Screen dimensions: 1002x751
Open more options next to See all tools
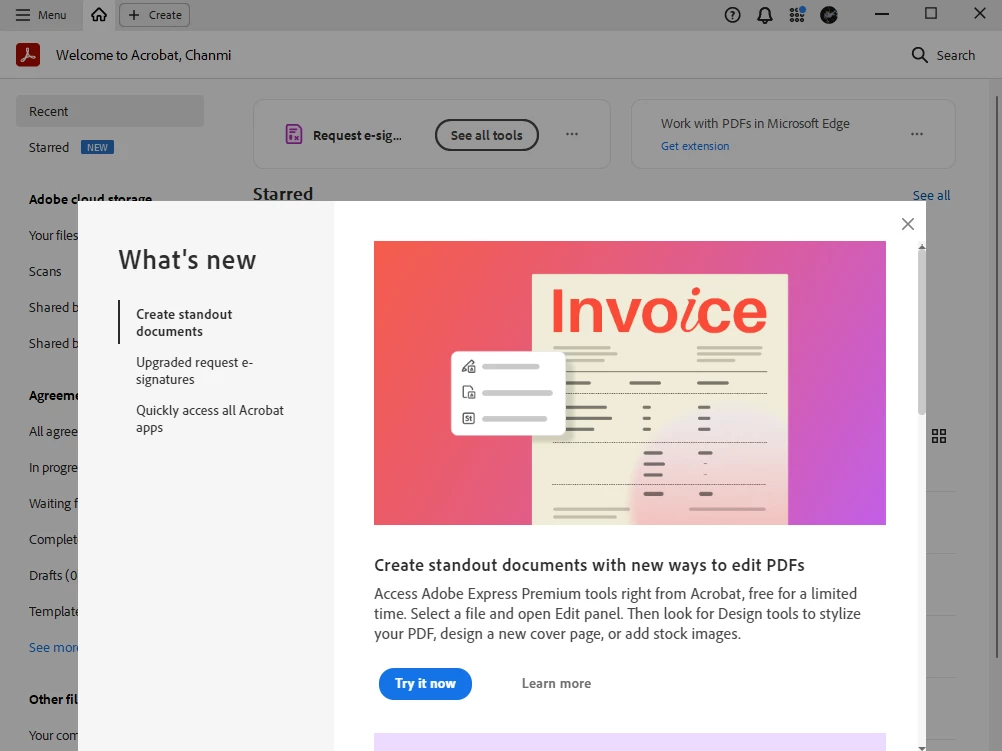[572, 134]
